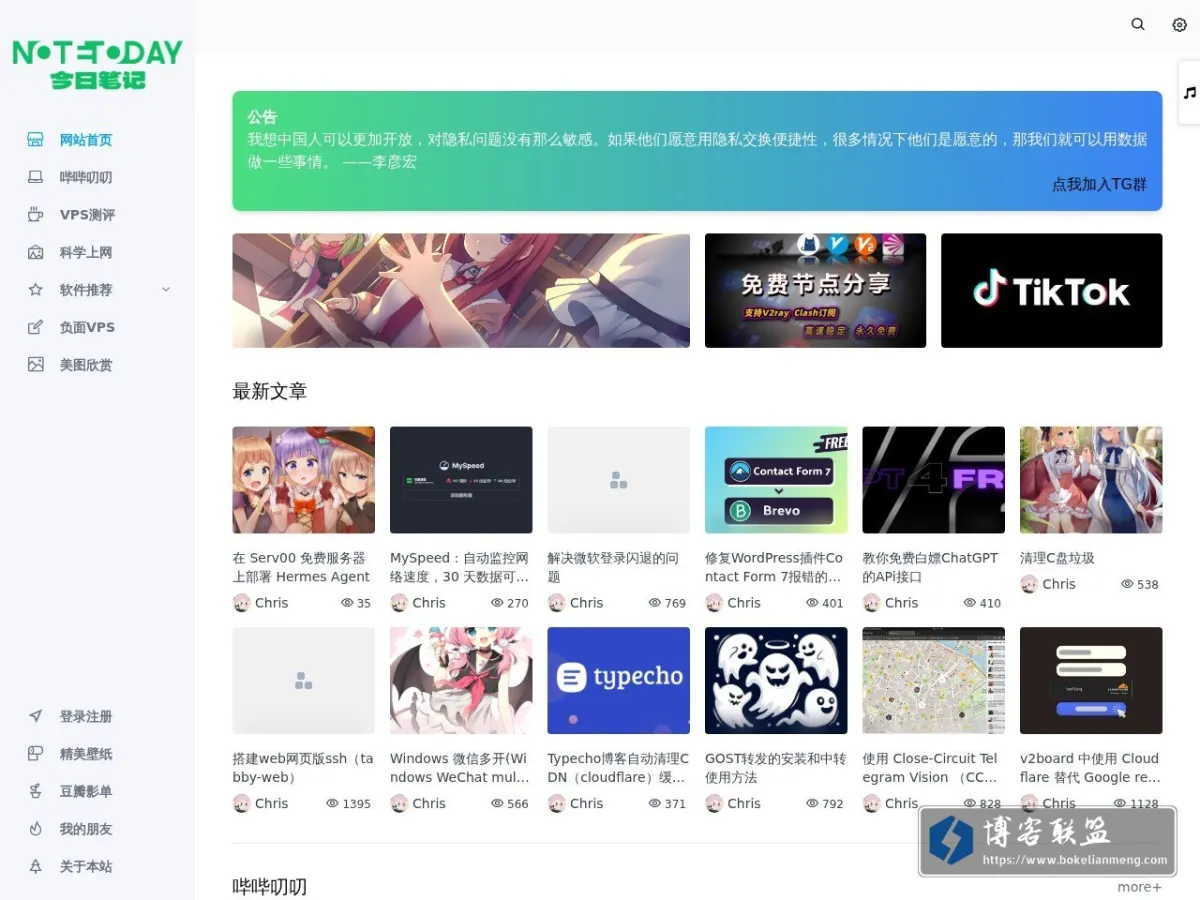Click the 哔哔叨叨 laptop icon in sidebar
1200x900 pixels.
click(36, 177)
